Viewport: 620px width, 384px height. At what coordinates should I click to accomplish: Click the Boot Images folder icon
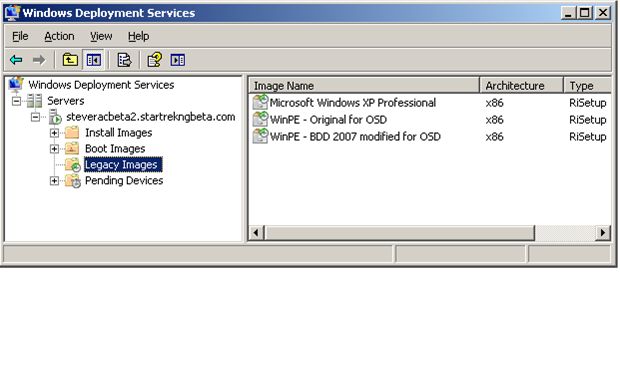tap(72, 149)
